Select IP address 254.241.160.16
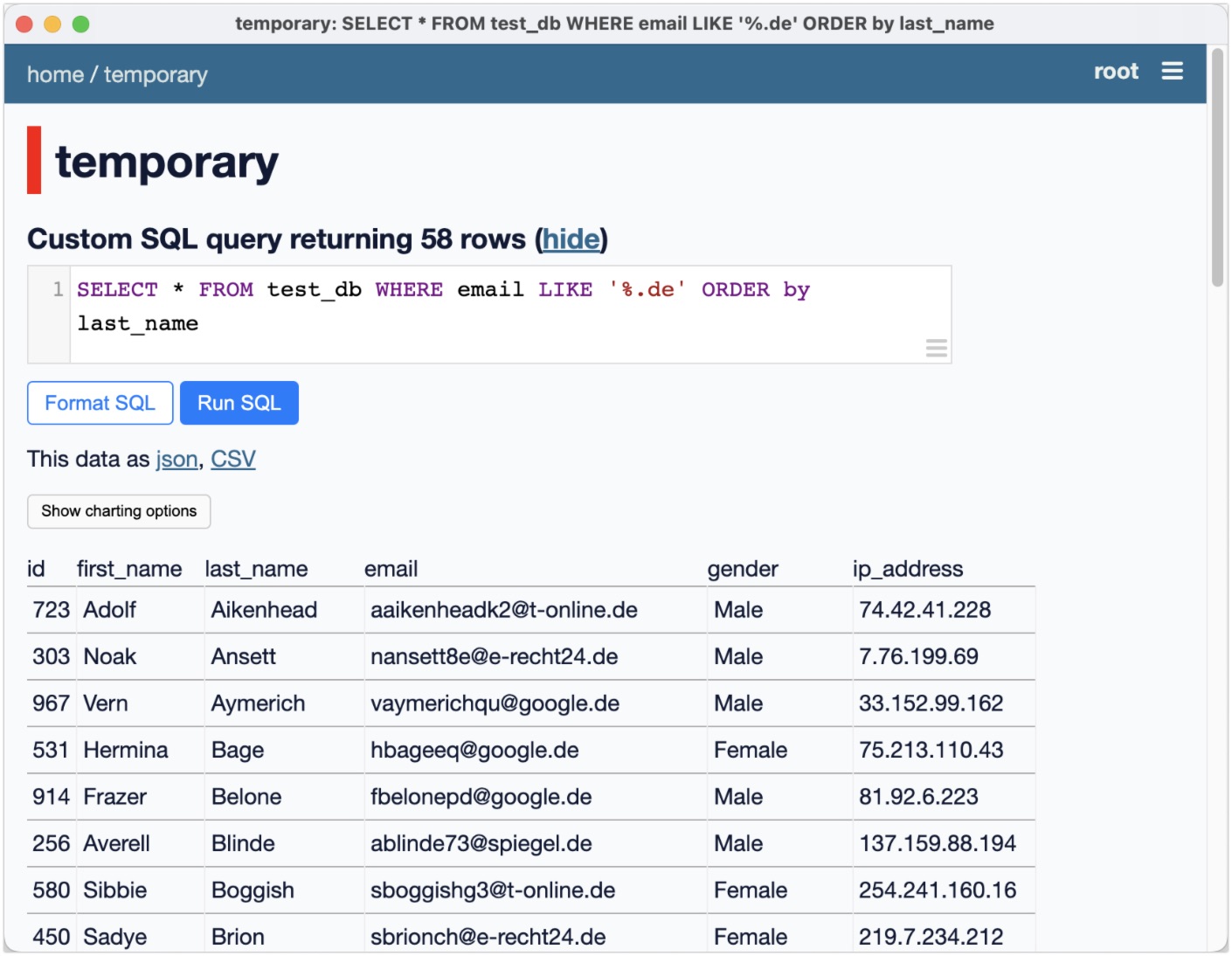Viewport: 1232px width, 956px height. point(944,890)
